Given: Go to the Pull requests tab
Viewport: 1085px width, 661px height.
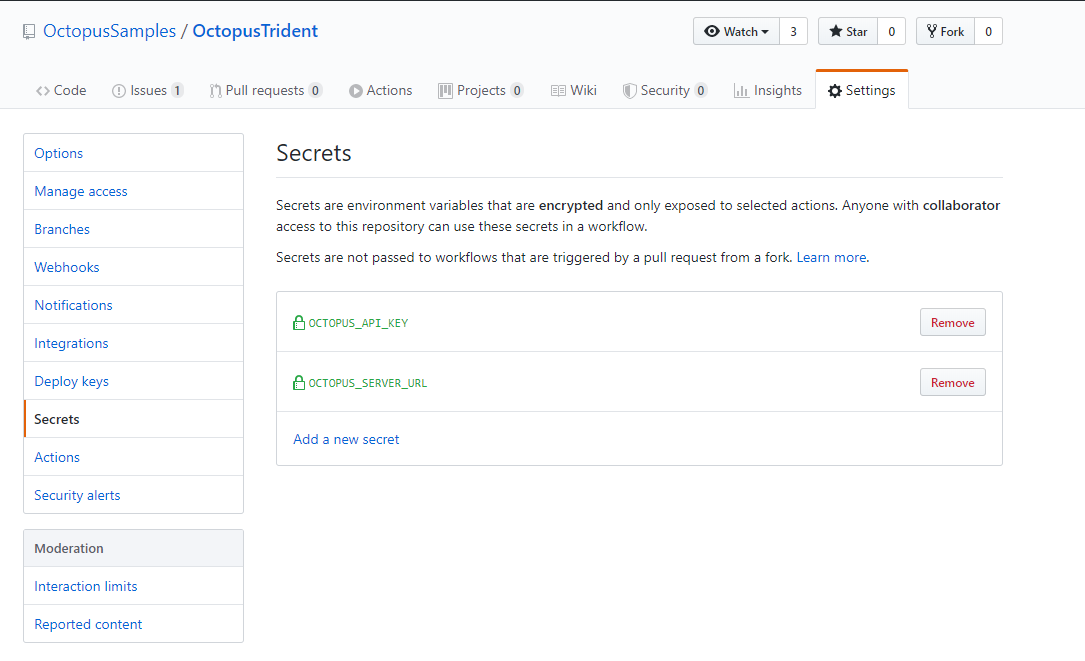Looking at the screenshot, I should 265,90.
